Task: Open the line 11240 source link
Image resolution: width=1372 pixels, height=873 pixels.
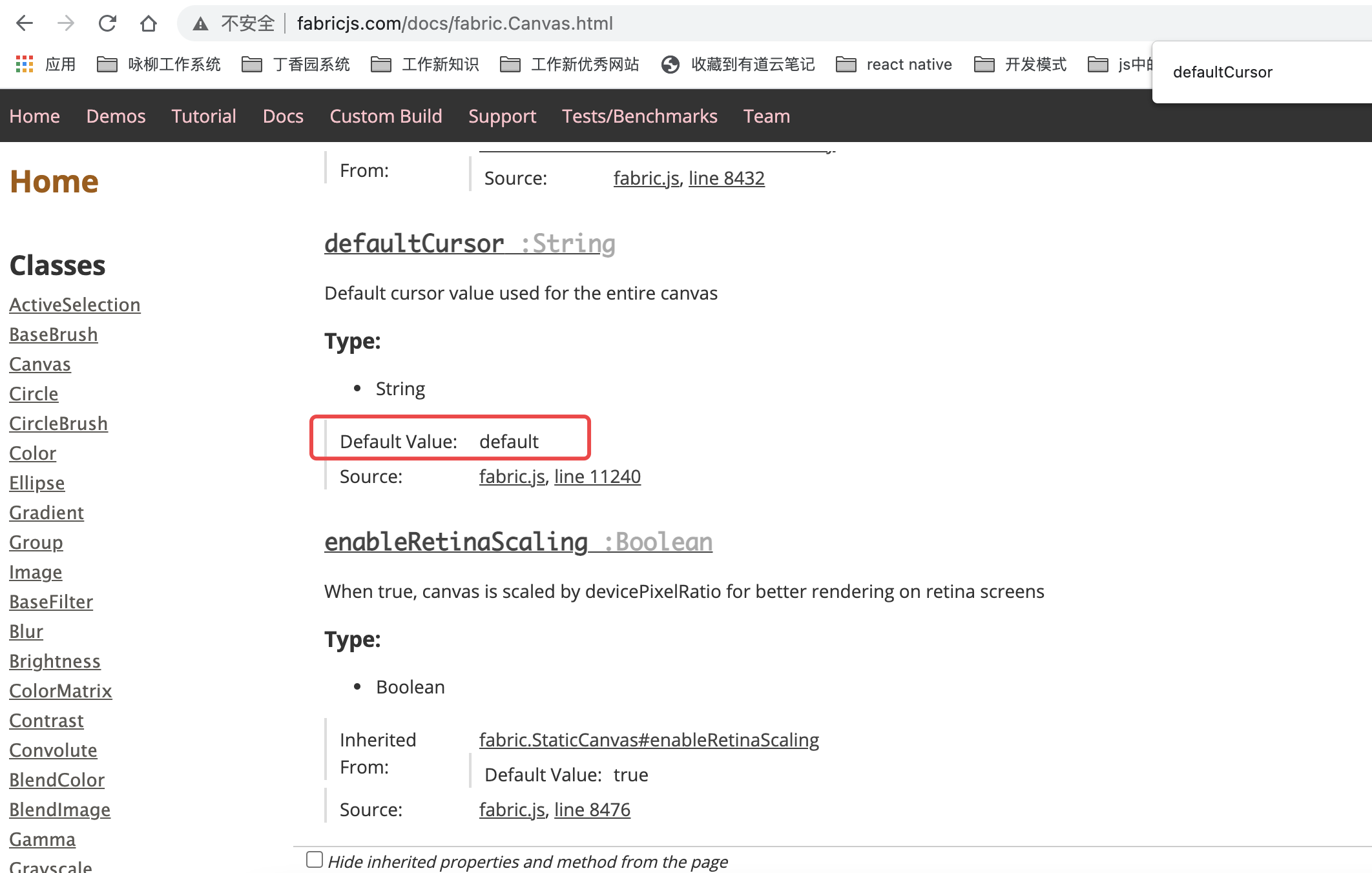Action: pos(597,476)
